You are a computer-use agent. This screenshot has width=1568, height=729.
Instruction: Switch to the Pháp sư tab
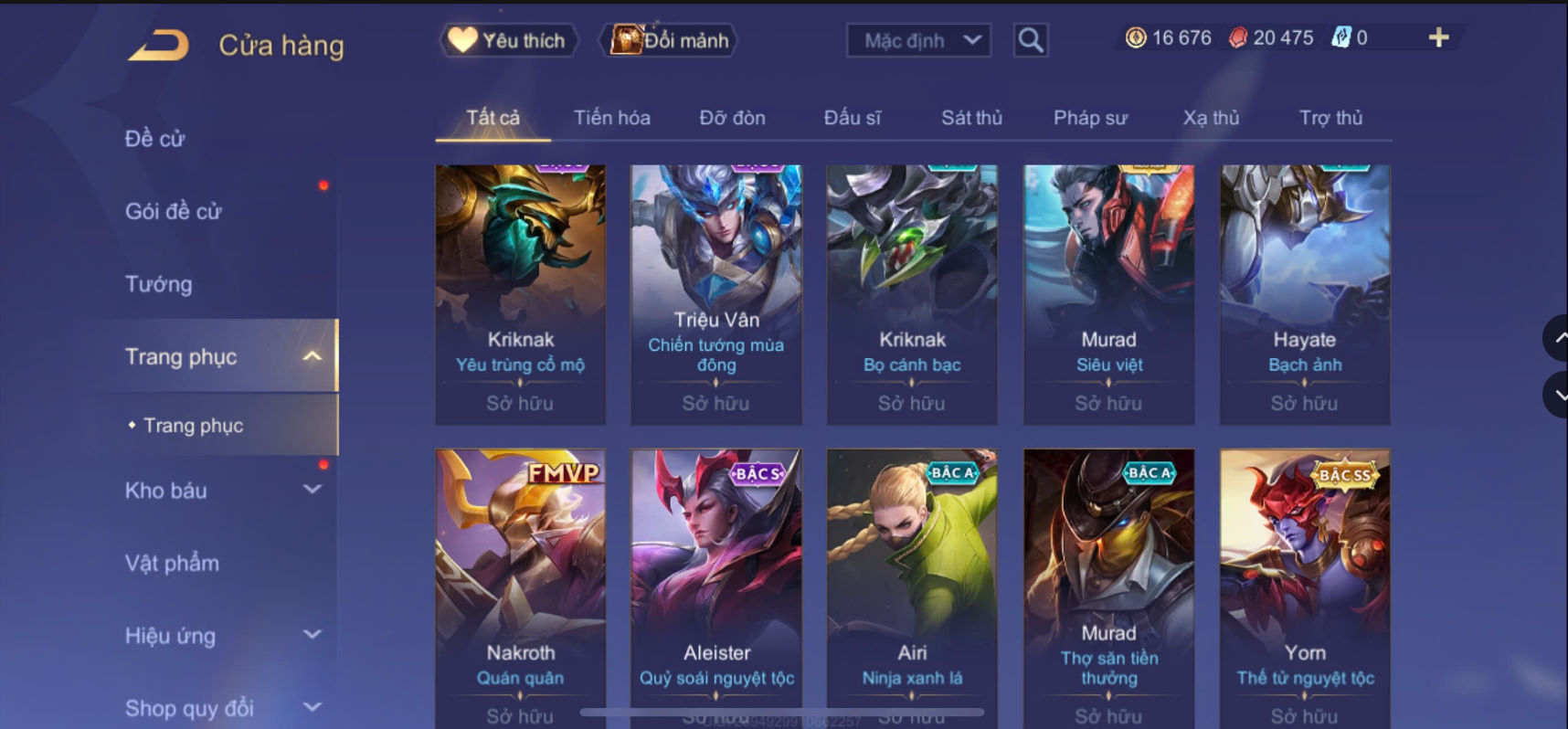click(1090, 118)
